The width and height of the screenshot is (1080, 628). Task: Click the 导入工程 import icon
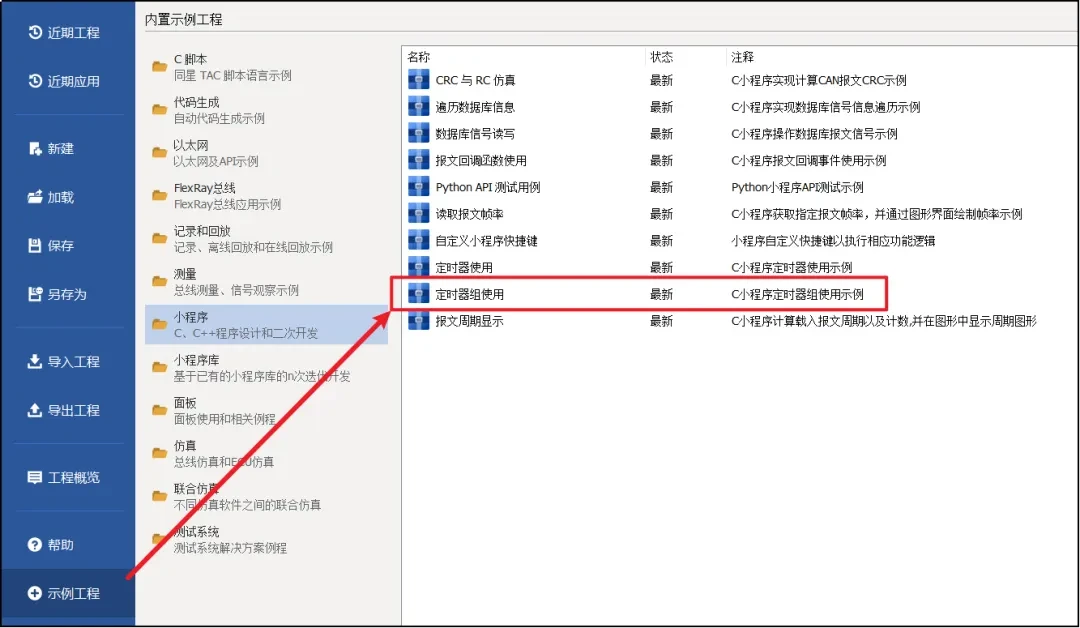(x=32, y=362)
